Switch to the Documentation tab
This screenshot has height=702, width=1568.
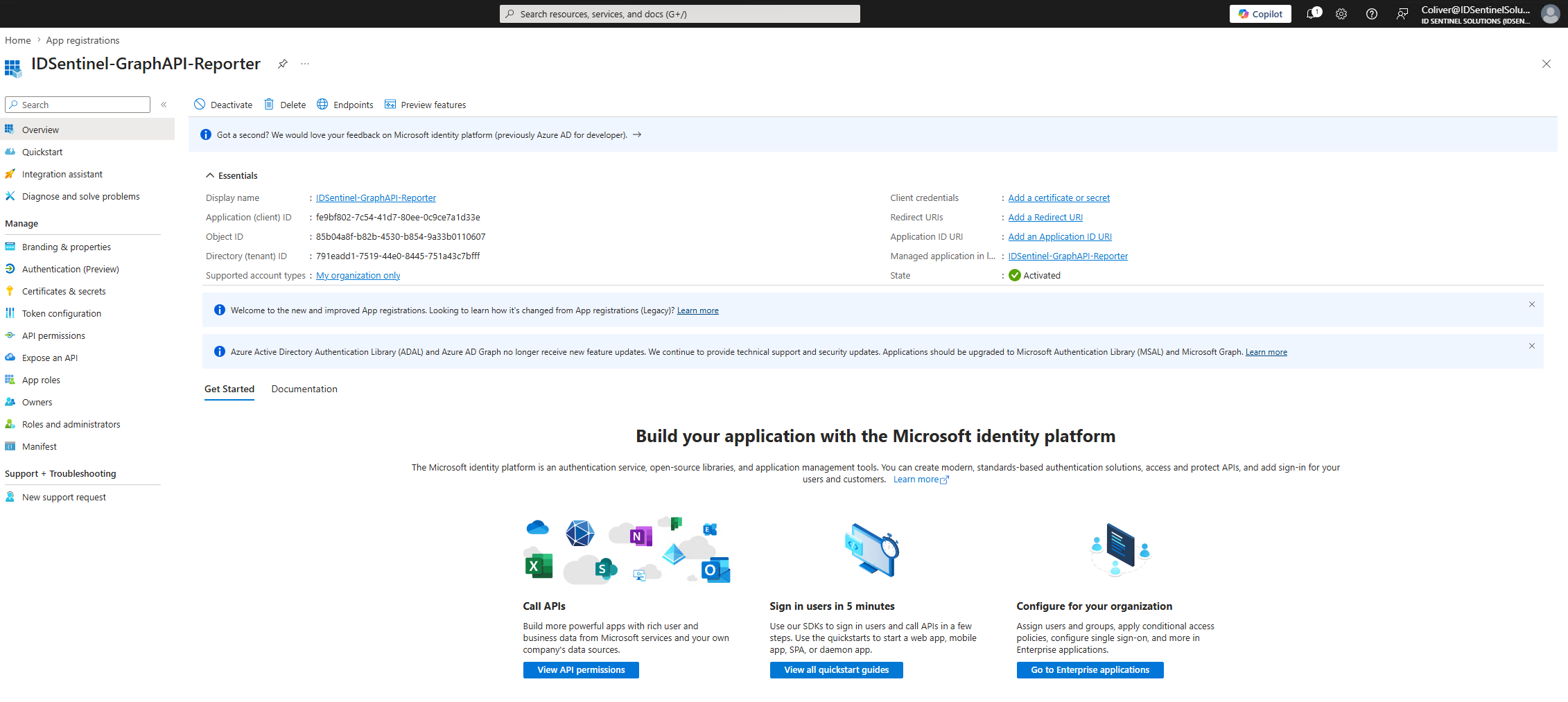(x=304, y=389)
